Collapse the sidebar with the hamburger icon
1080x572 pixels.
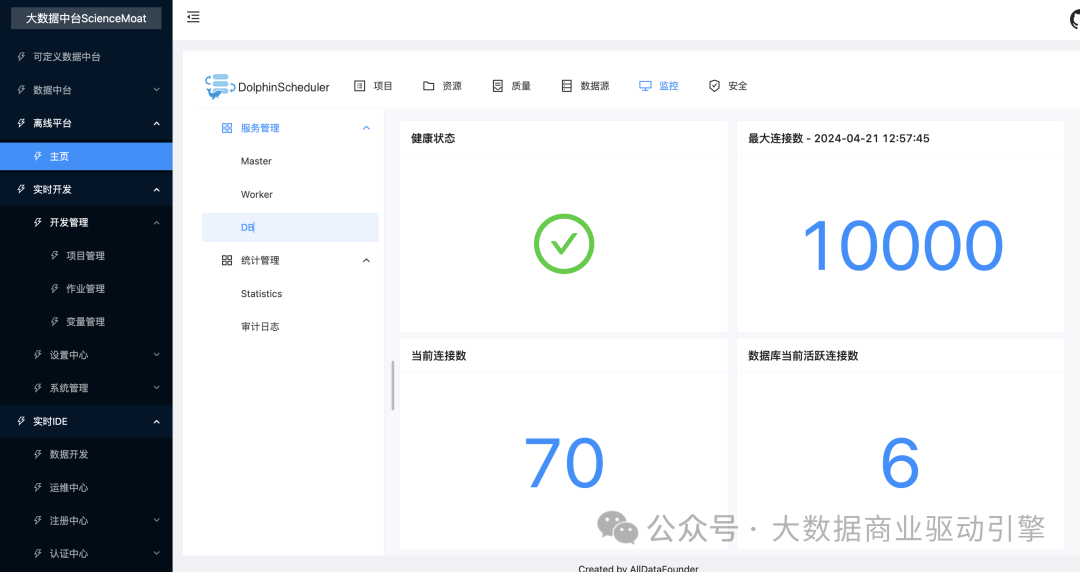(193, 17)
